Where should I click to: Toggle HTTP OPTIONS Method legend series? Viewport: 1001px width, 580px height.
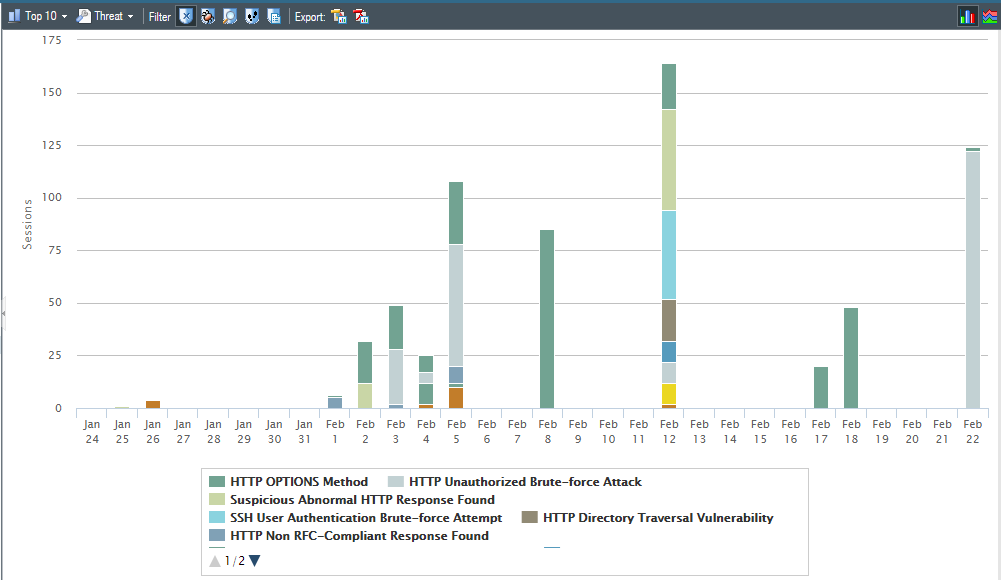point(298,482)
